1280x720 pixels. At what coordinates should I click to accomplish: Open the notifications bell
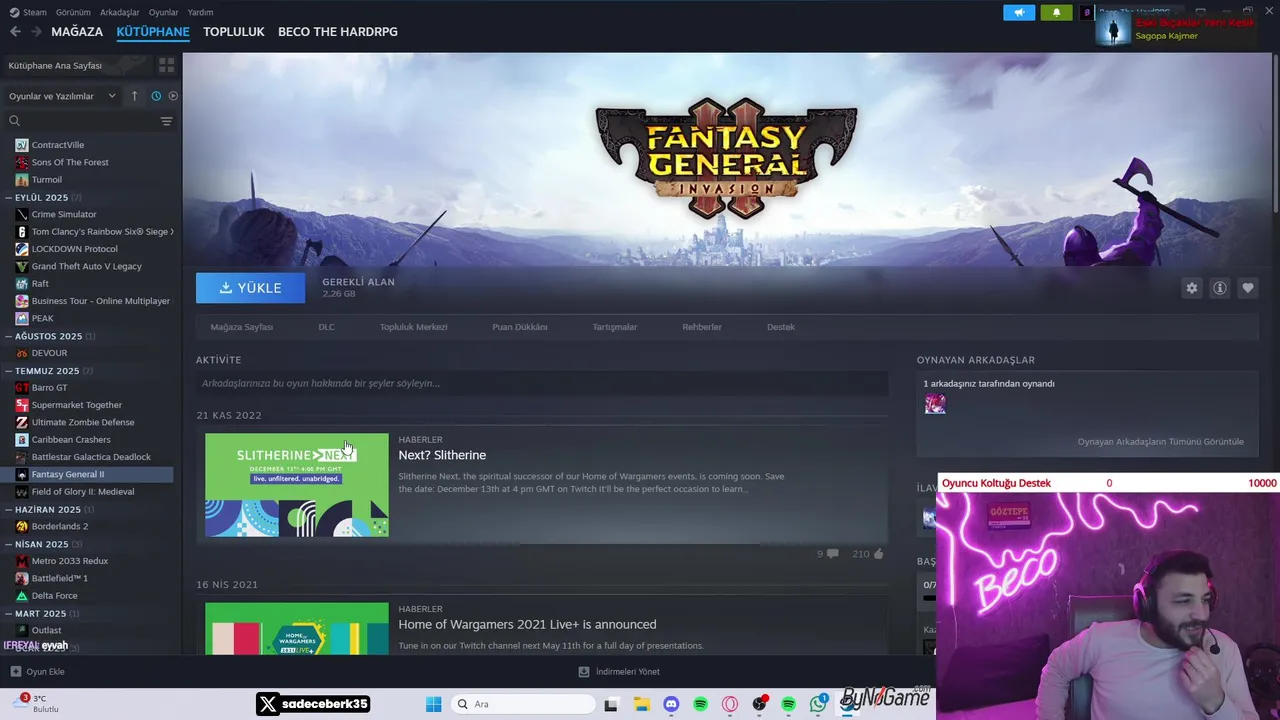point(1056,12)
